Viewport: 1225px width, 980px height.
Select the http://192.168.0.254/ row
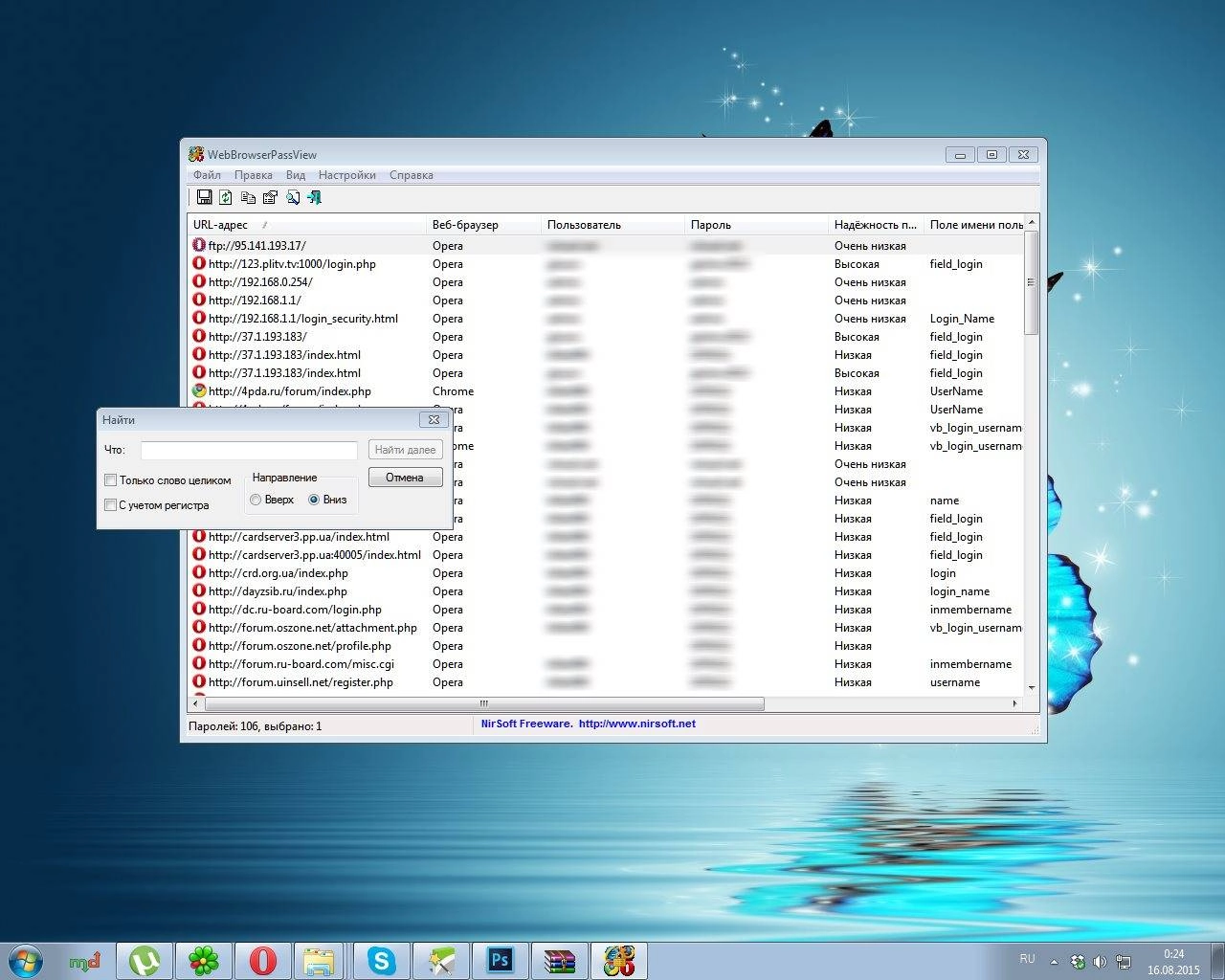606,282
